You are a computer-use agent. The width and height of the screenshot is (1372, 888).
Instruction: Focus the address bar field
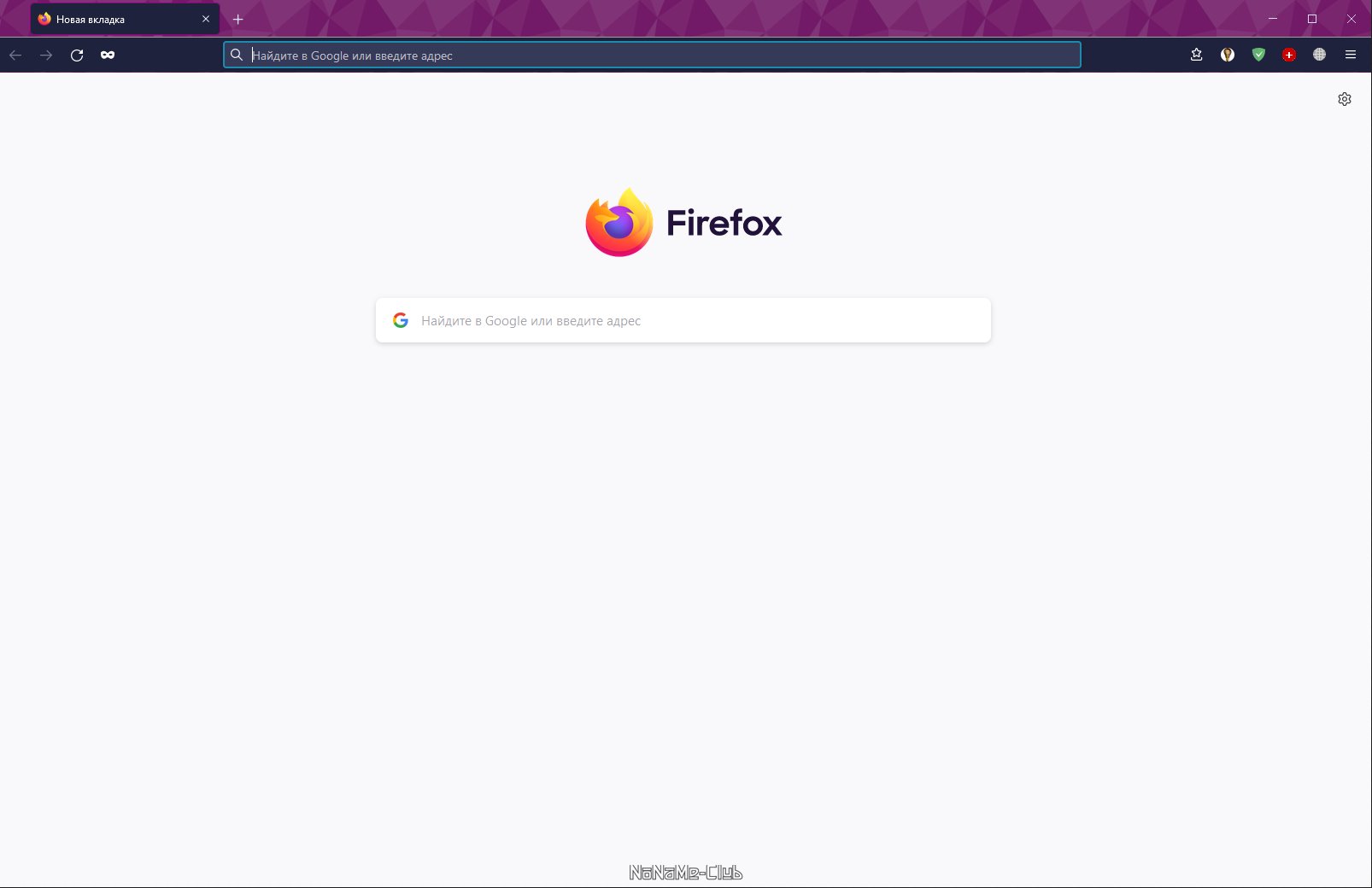coord(652,55)
